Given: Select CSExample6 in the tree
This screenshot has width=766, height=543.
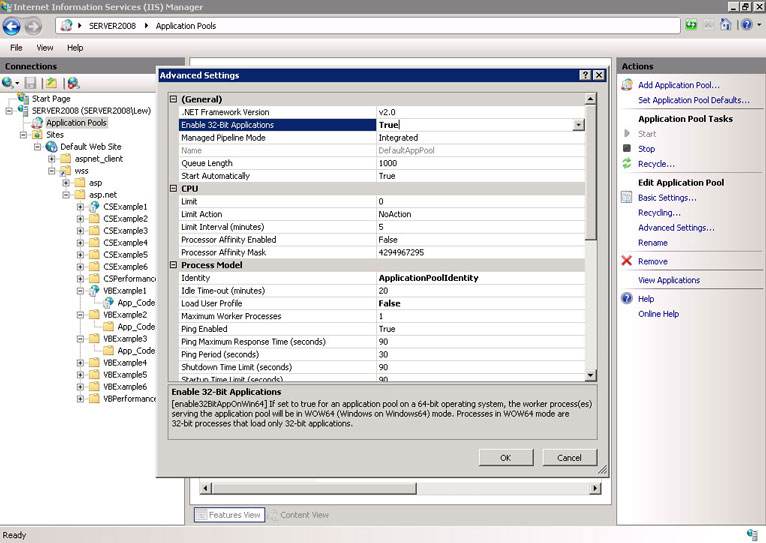Looking at the screenshot, I should [125, 267].
